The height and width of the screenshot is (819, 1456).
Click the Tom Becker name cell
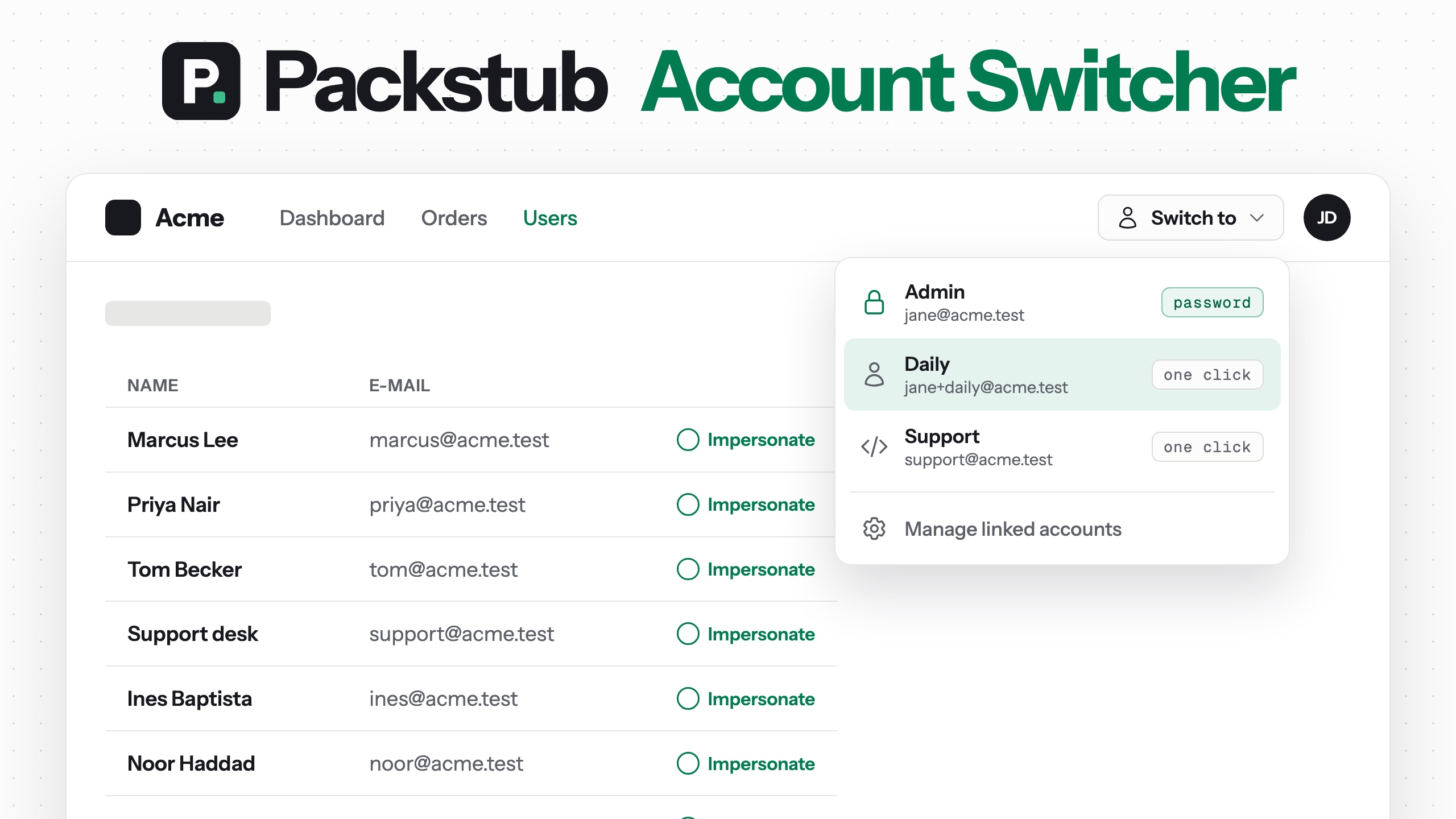tap(184, 569)
